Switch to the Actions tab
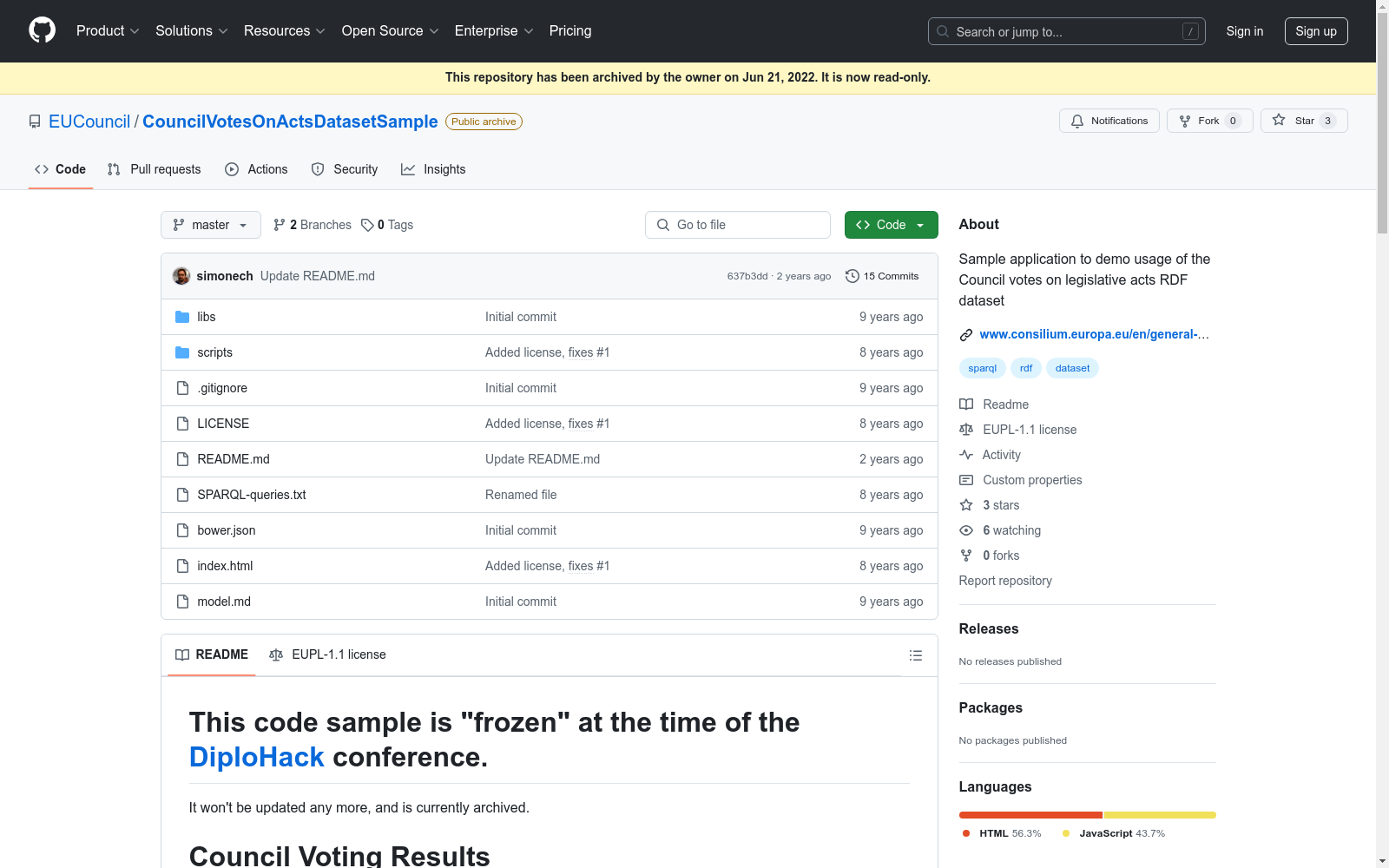The image size is (1389, 868). pos(256,169)
